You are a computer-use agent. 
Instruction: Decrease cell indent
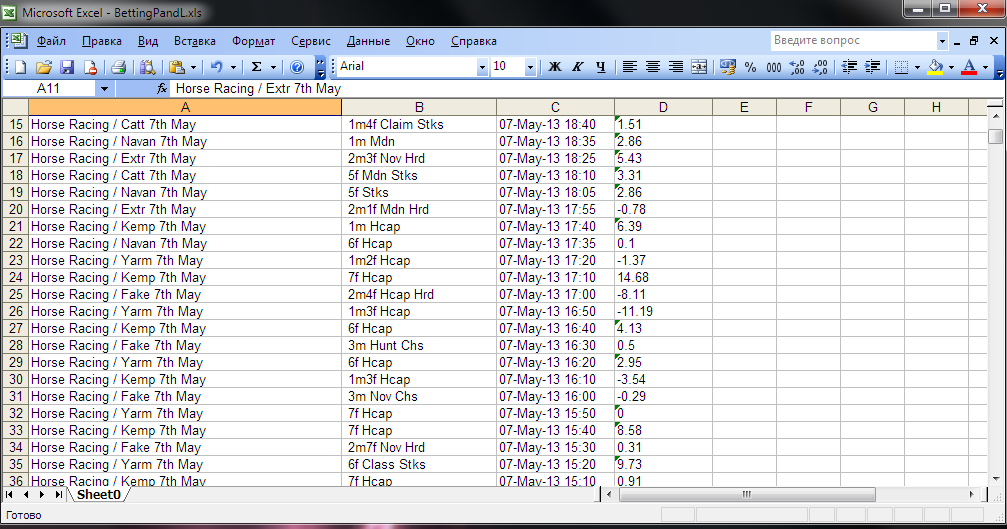point(849,67)
